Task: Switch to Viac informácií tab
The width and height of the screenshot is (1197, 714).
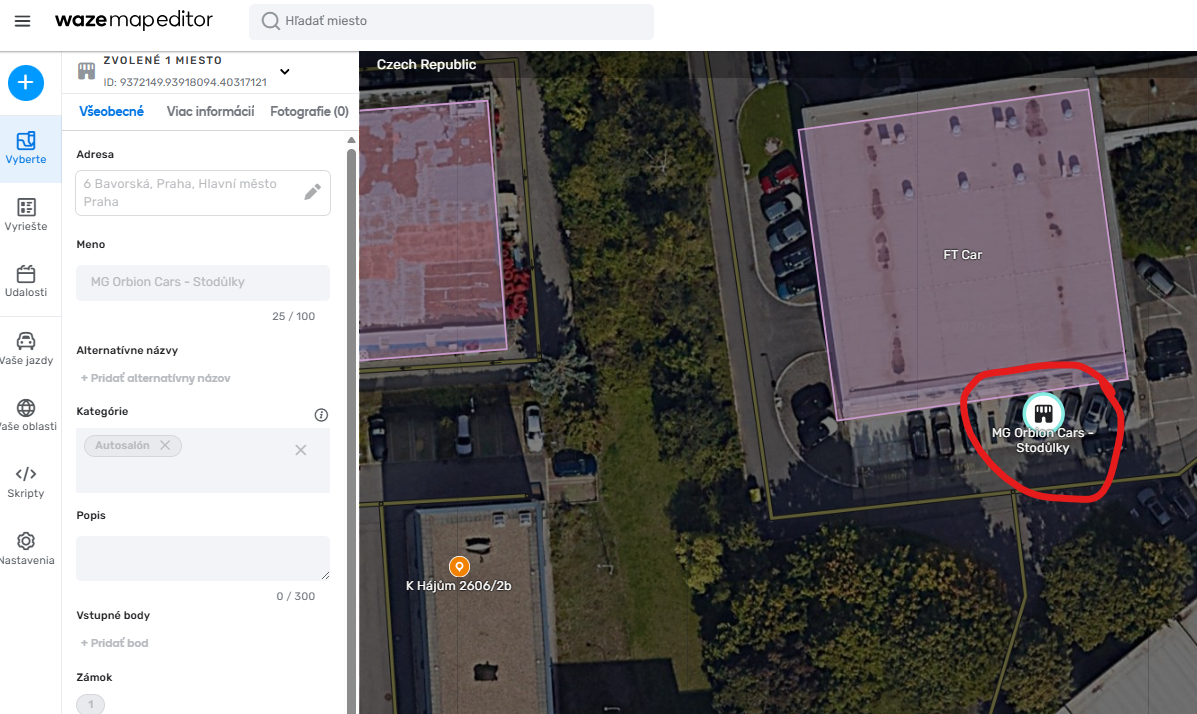Action: (210, 111)
